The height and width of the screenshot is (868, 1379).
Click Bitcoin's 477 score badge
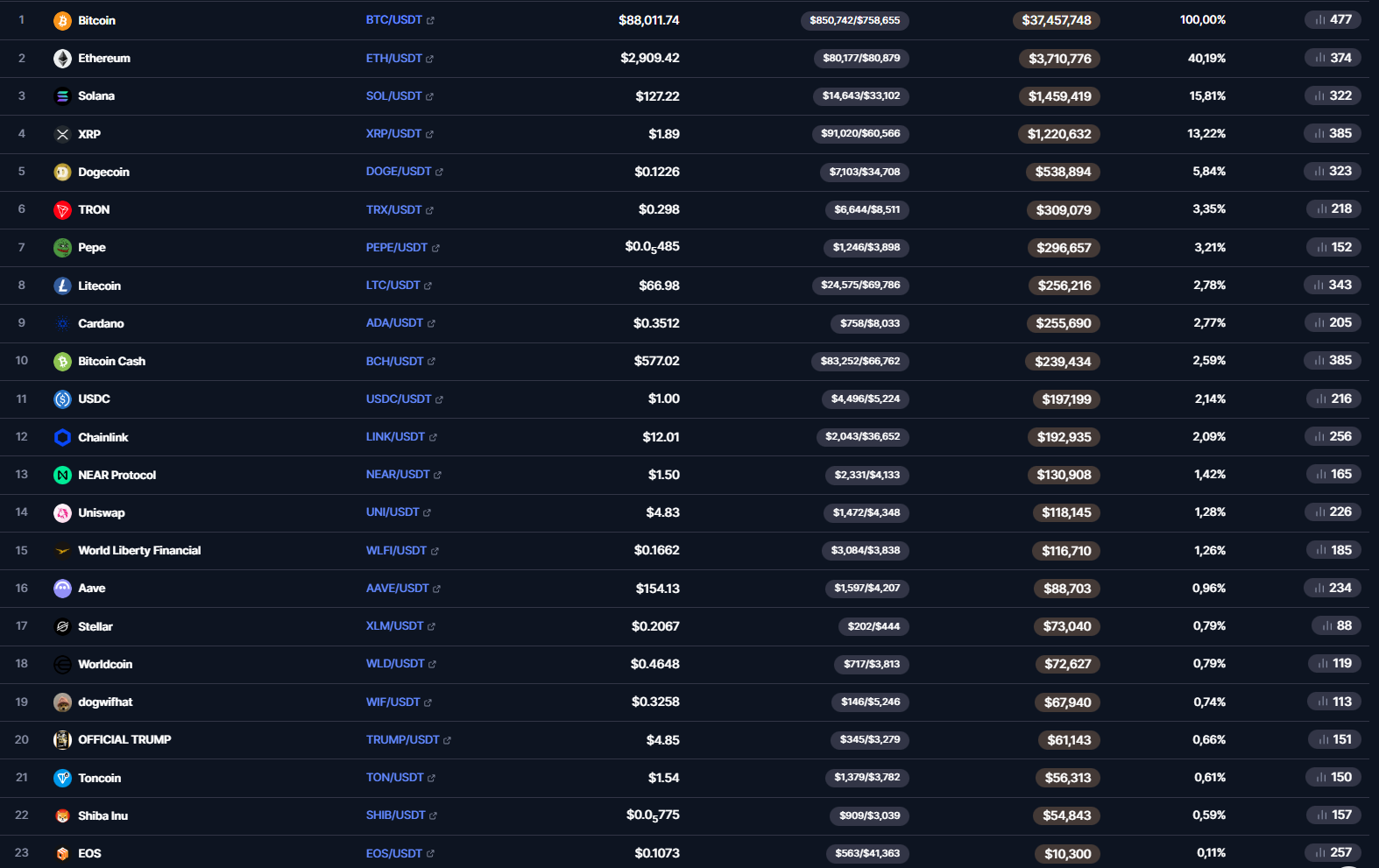1332,19
